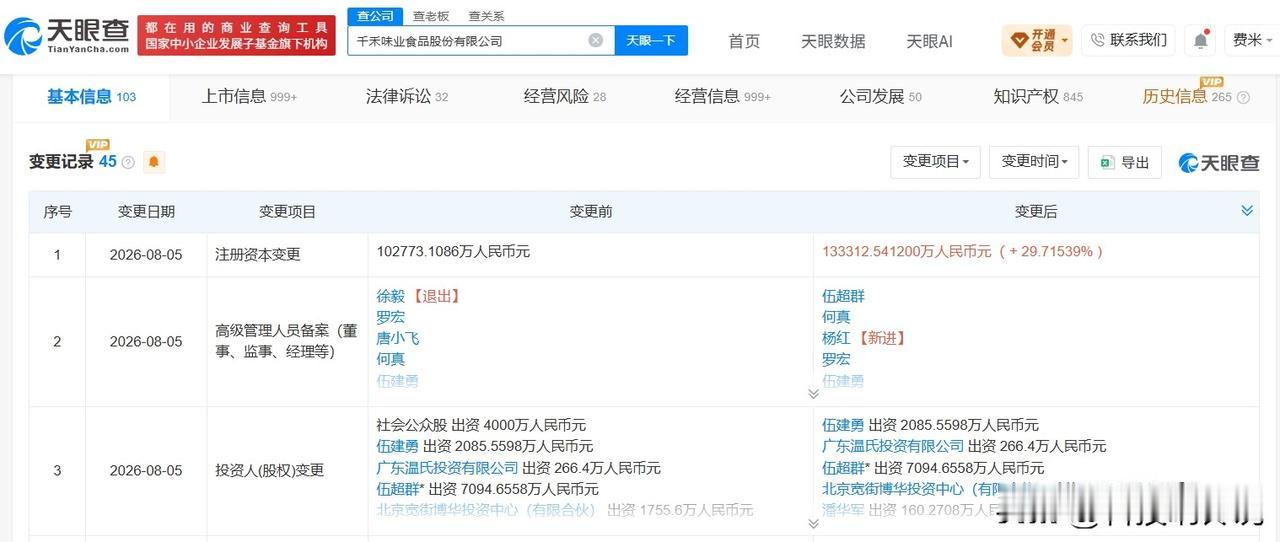1280x542 pixels.
Task: Switch to the 查公司 search tab
Action: click(375, 16)
